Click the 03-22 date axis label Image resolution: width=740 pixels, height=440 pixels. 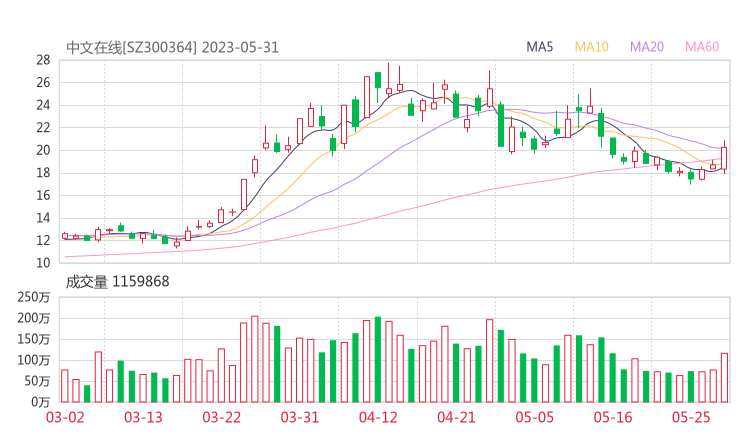click(221, 417)
